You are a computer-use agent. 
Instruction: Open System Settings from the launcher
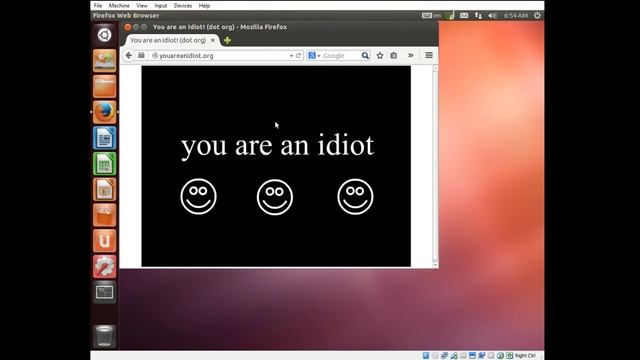[104, 266]
